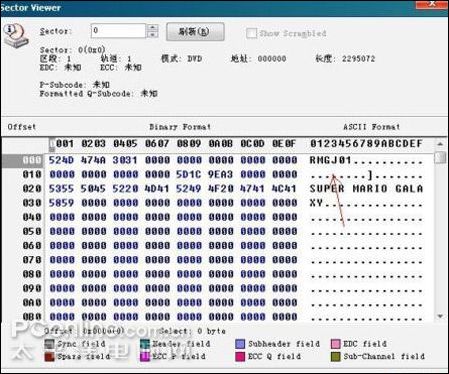
Task: Click the 0001 column byte header
Action: click(x=62, y=144)
